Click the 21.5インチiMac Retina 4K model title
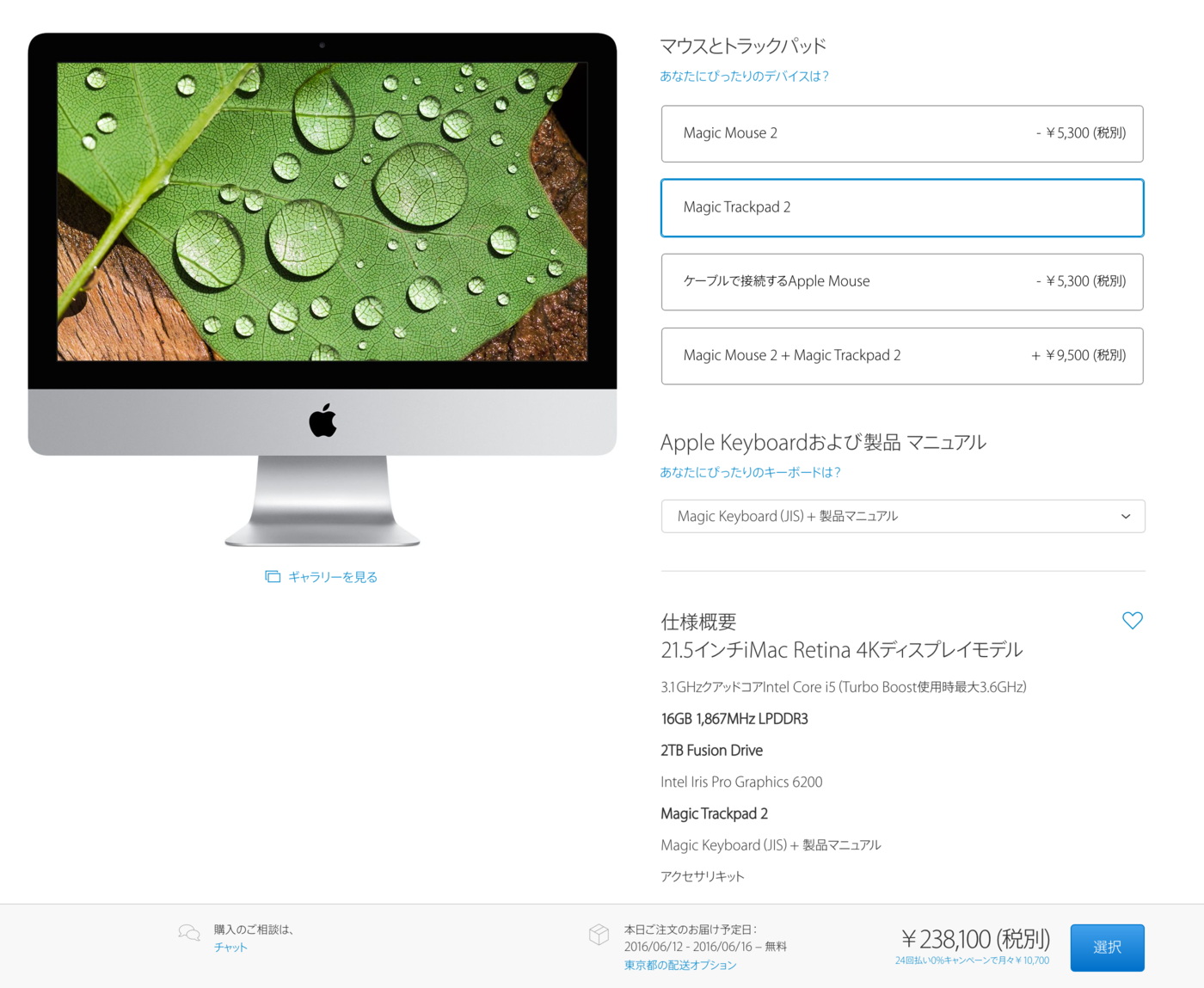Screen dimensions: 1204x988 pos(842,650)
